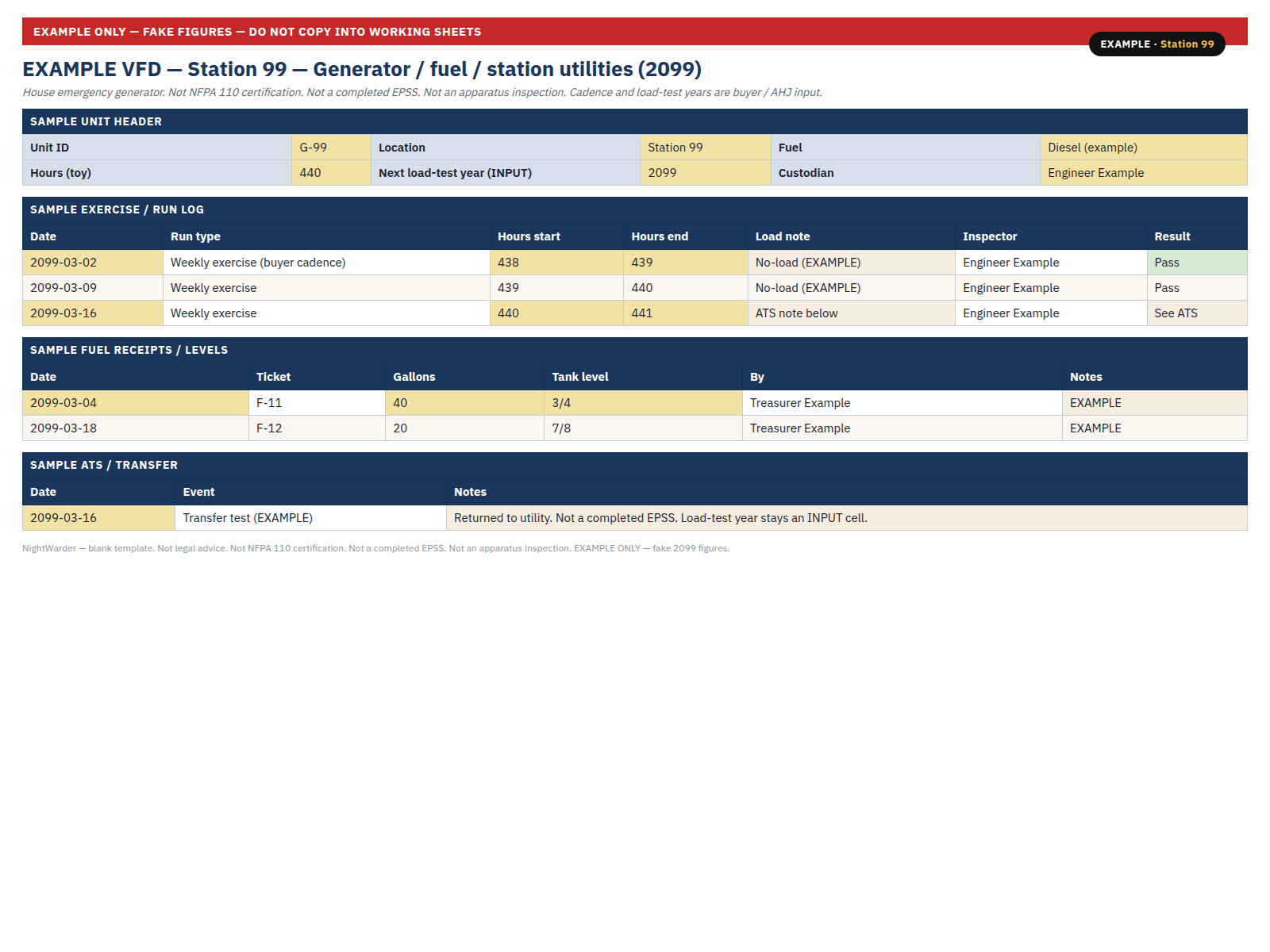
Task: Select the Fuel value Diesel (example)
Action: [1144, 148]
